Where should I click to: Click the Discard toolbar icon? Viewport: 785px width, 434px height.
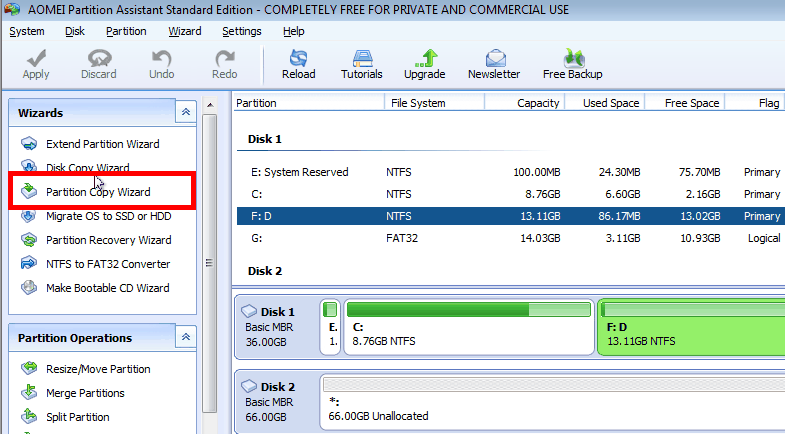pyautogui.click(x=99, y=58)
